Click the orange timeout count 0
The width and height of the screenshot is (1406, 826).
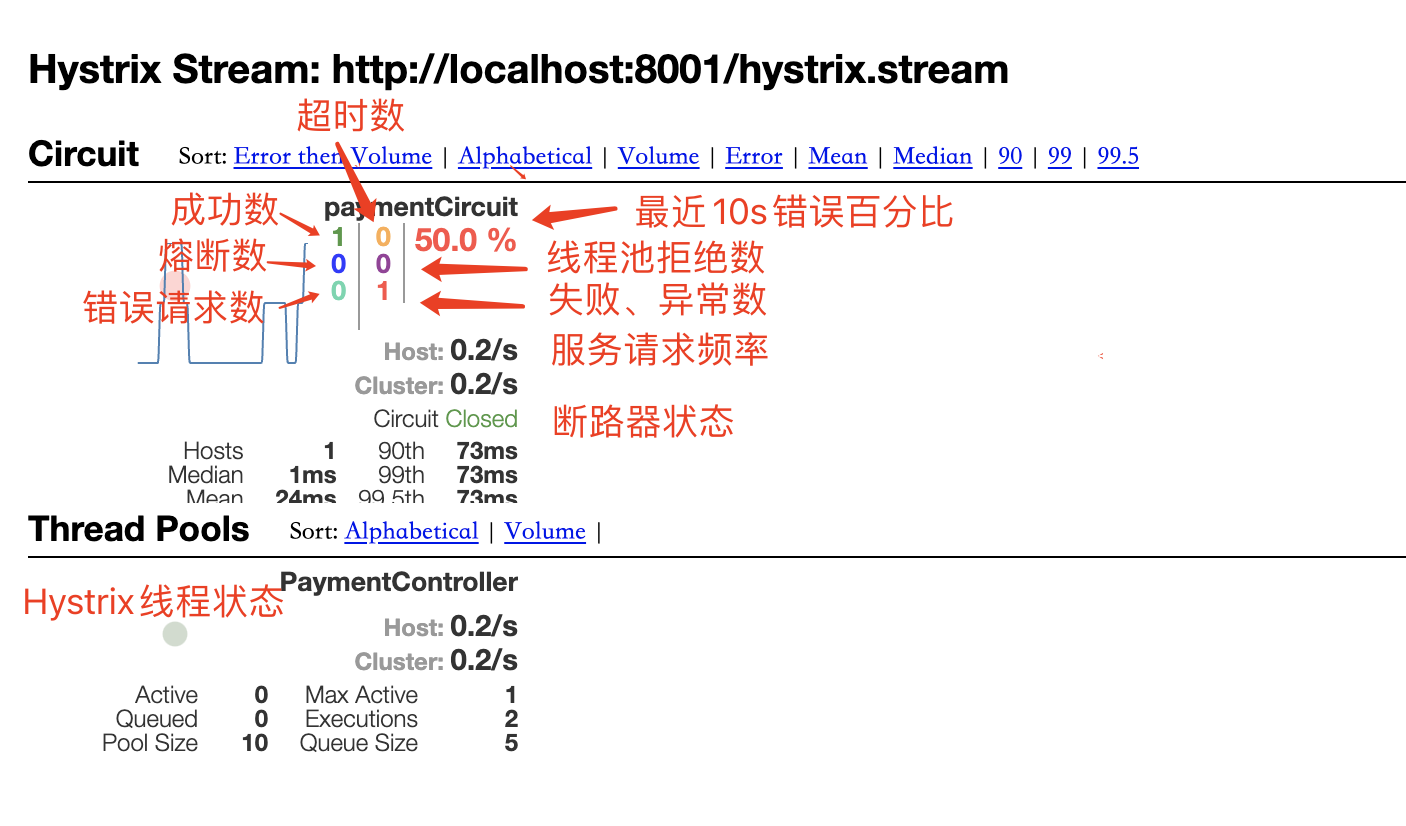tap(383, 237)
